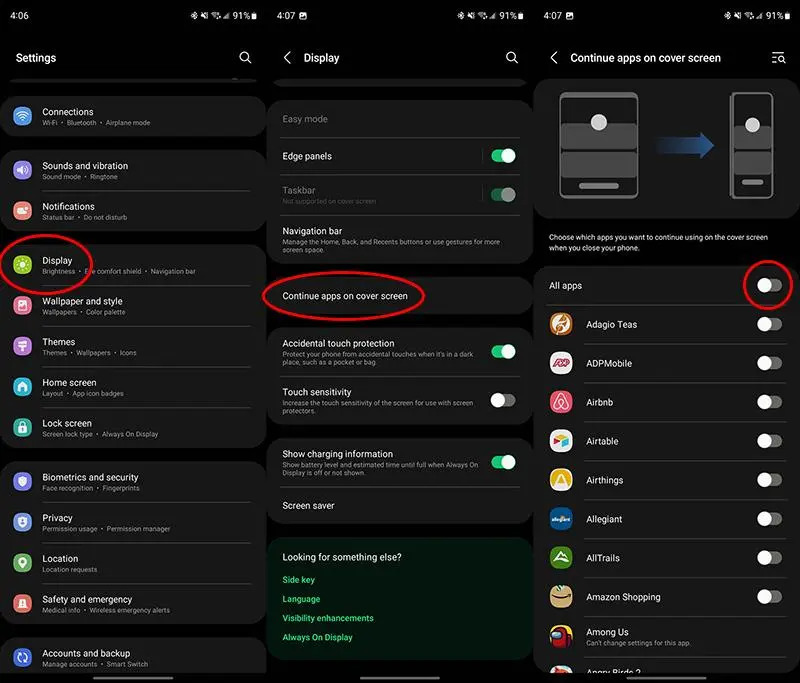Tap the AllTrails app icon
This screenshot has width=800, height=683.
561,558
